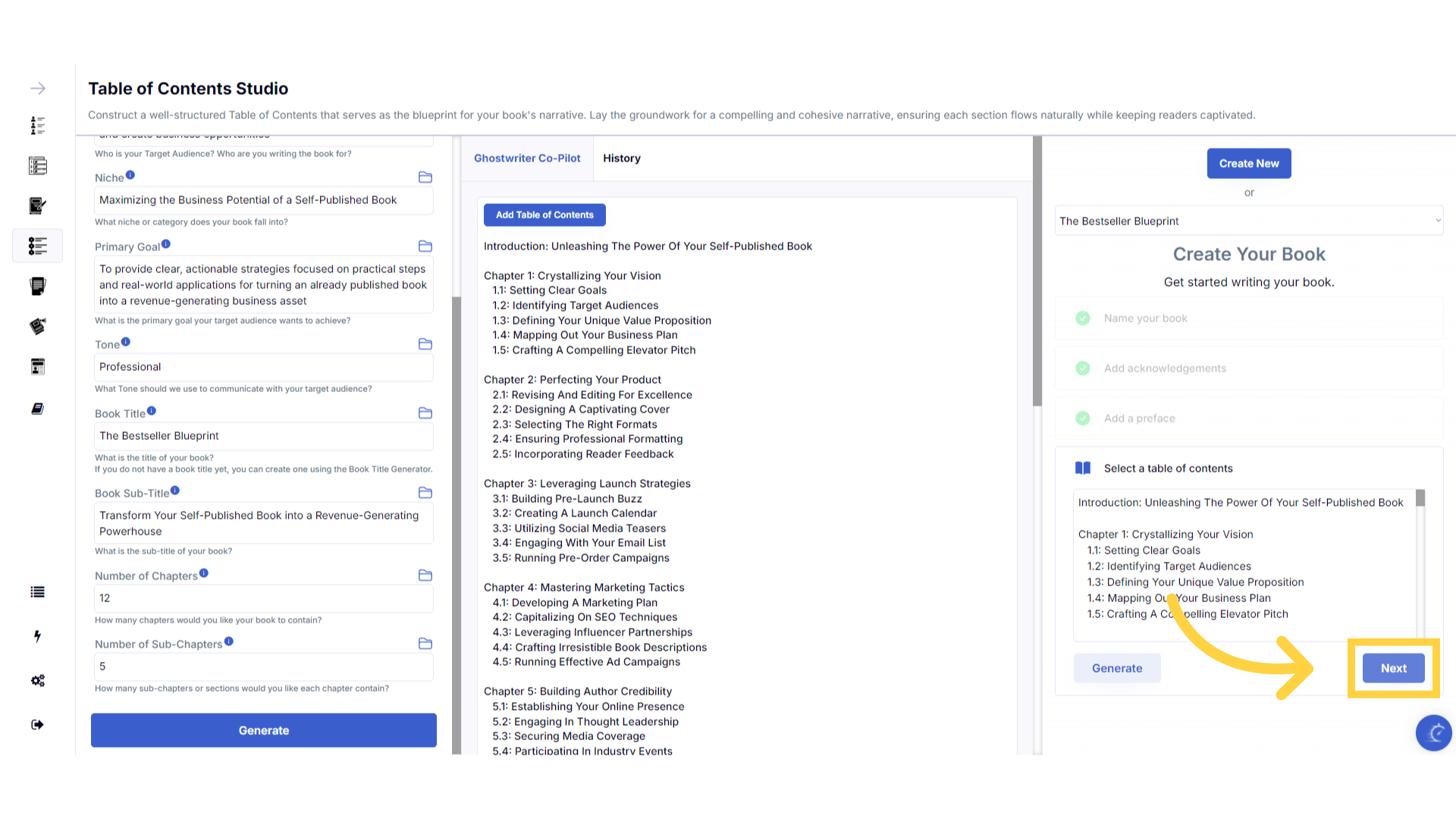
Task: Click the Add a preface checkmark
Action: coord(1083,419)
